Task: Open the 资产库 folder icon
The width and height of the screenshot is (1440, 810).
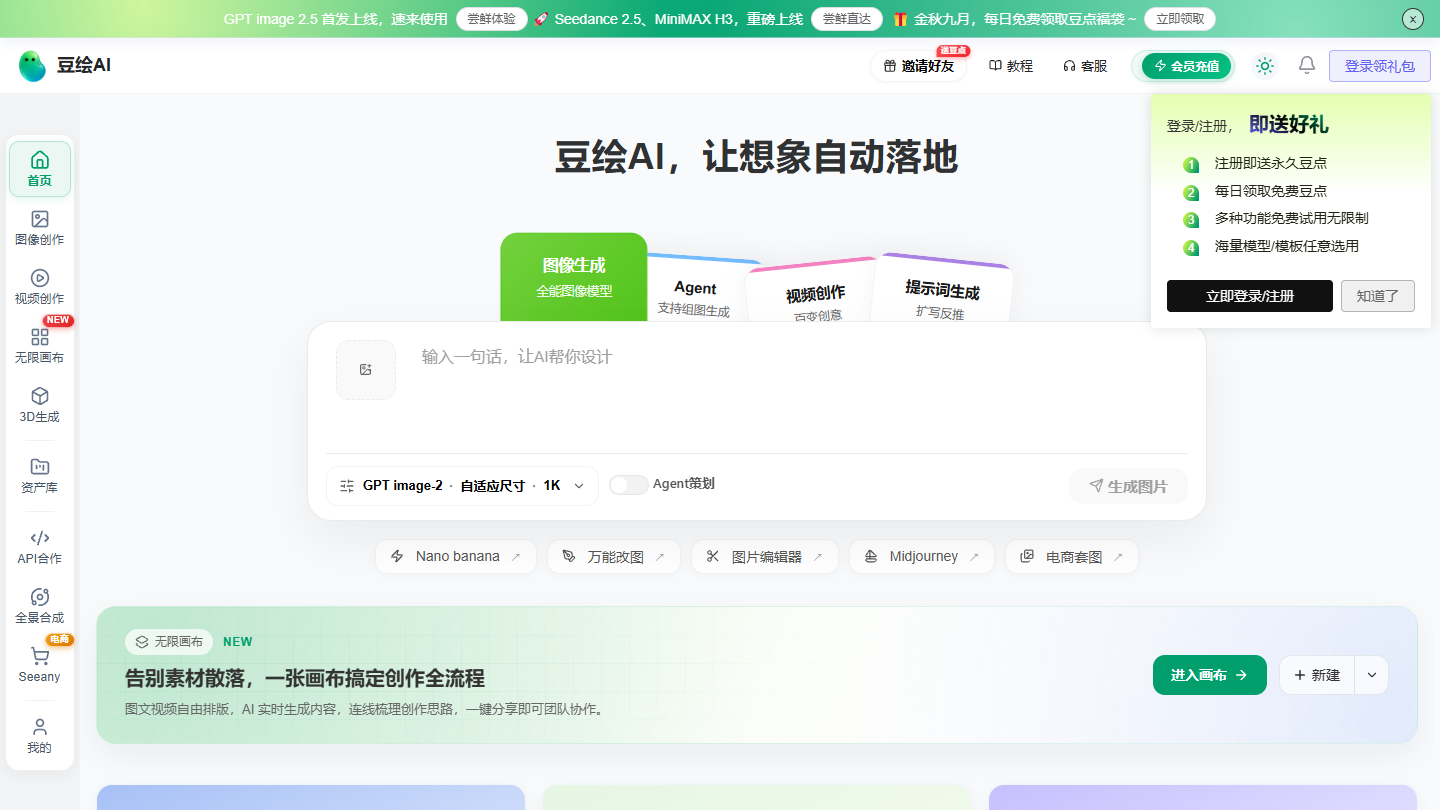Action: coord(40,466)
